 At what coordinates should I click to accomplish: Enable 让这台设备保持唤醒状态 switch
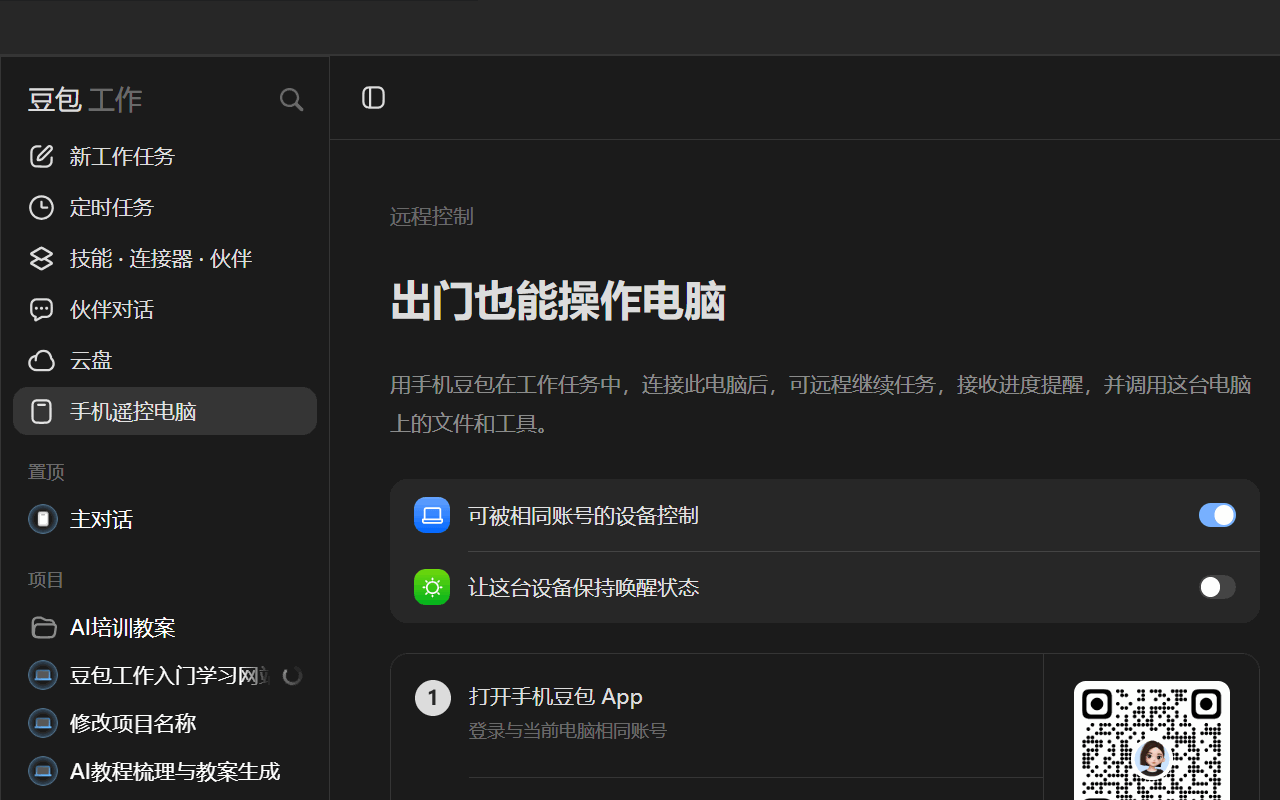[x=1217, y=587]
